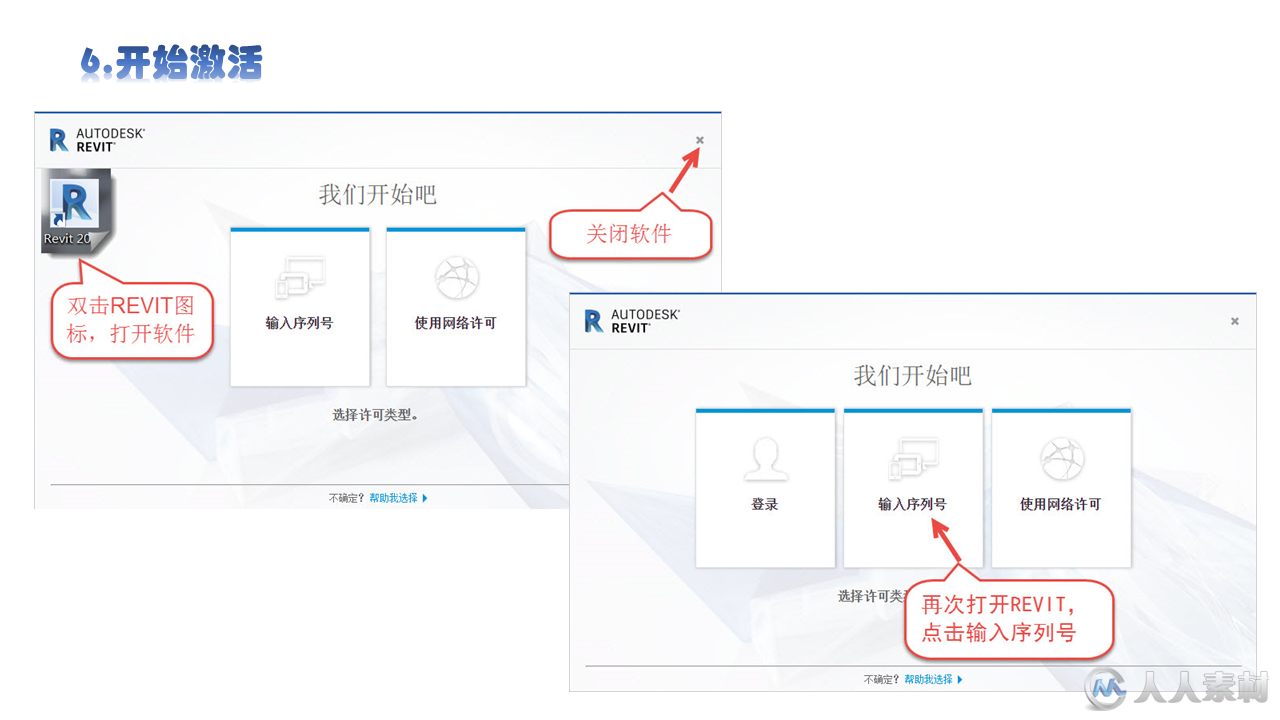The height and width of the screenshot is (720, 1280).
Task: Click Autodesk Revit logo in front window
Action: [632, 320]
